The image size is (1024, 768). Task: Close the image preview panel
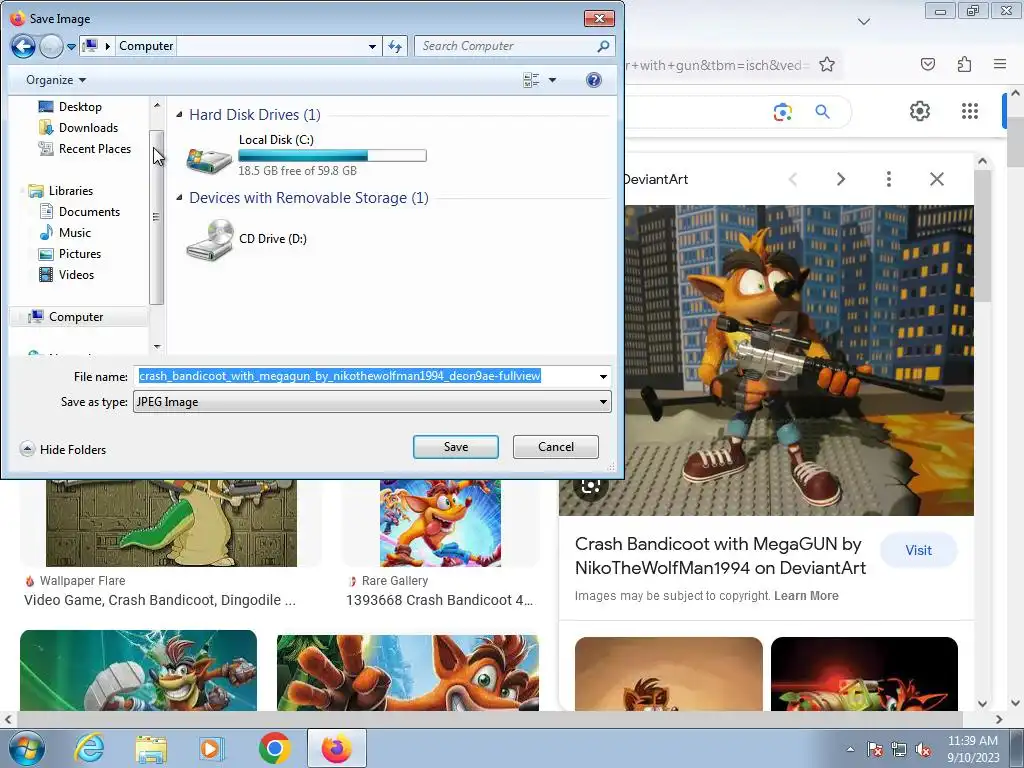[936, 179]
